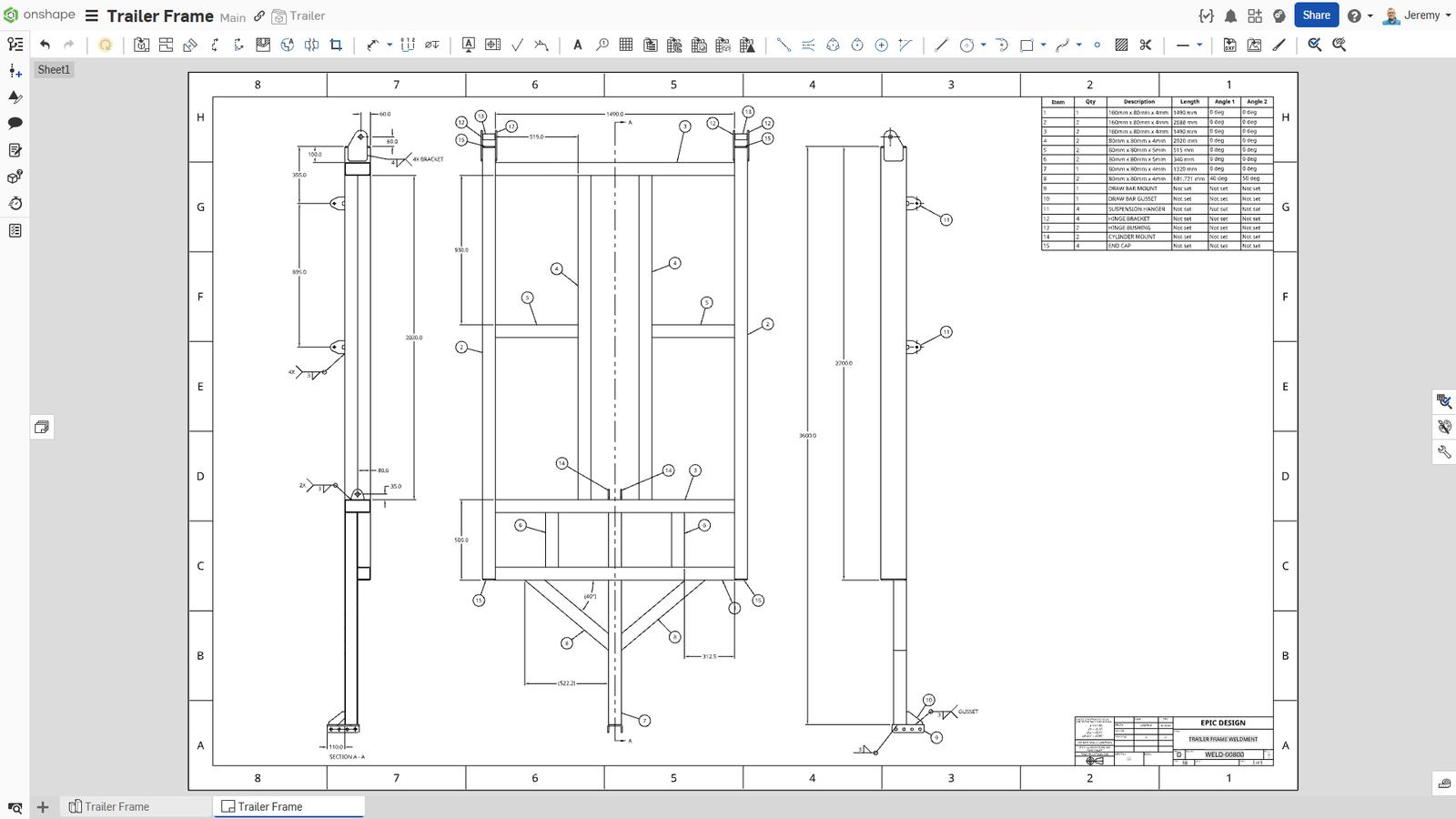Expand the Jeremy user account menu
The width and height of the screenshot is (1456, 819).
tap(1420, 15)
